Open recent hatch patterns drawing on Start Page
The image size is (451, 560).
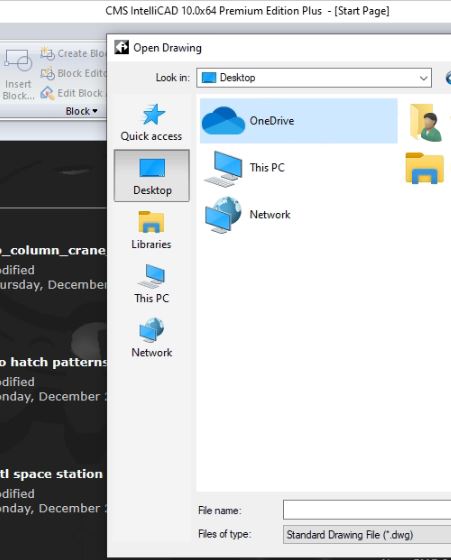[x=53, y=362]
